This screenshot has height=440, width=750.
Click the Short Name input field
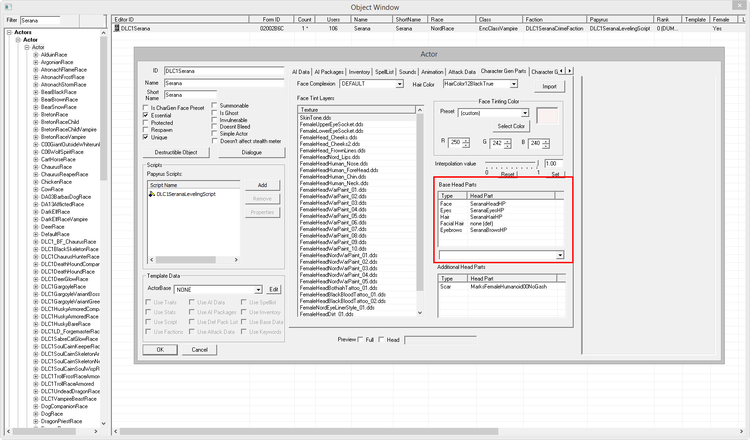190,95
